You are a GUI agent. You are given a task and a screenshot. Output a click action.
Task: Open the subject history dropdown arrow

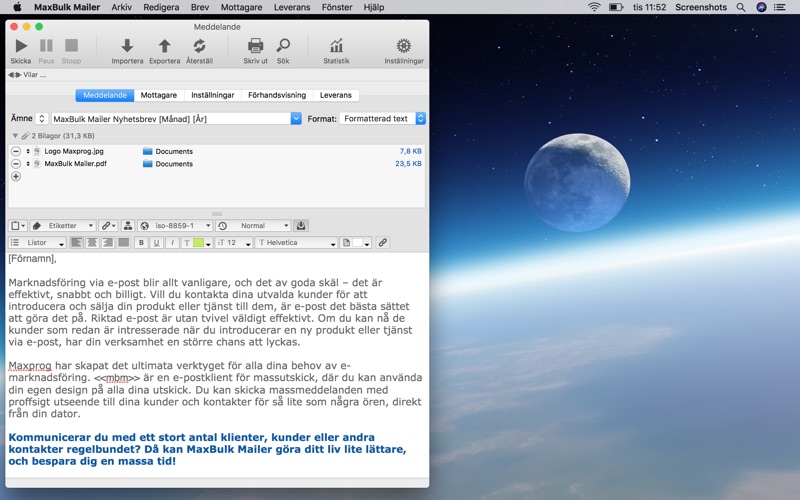[x=296, y=119]
